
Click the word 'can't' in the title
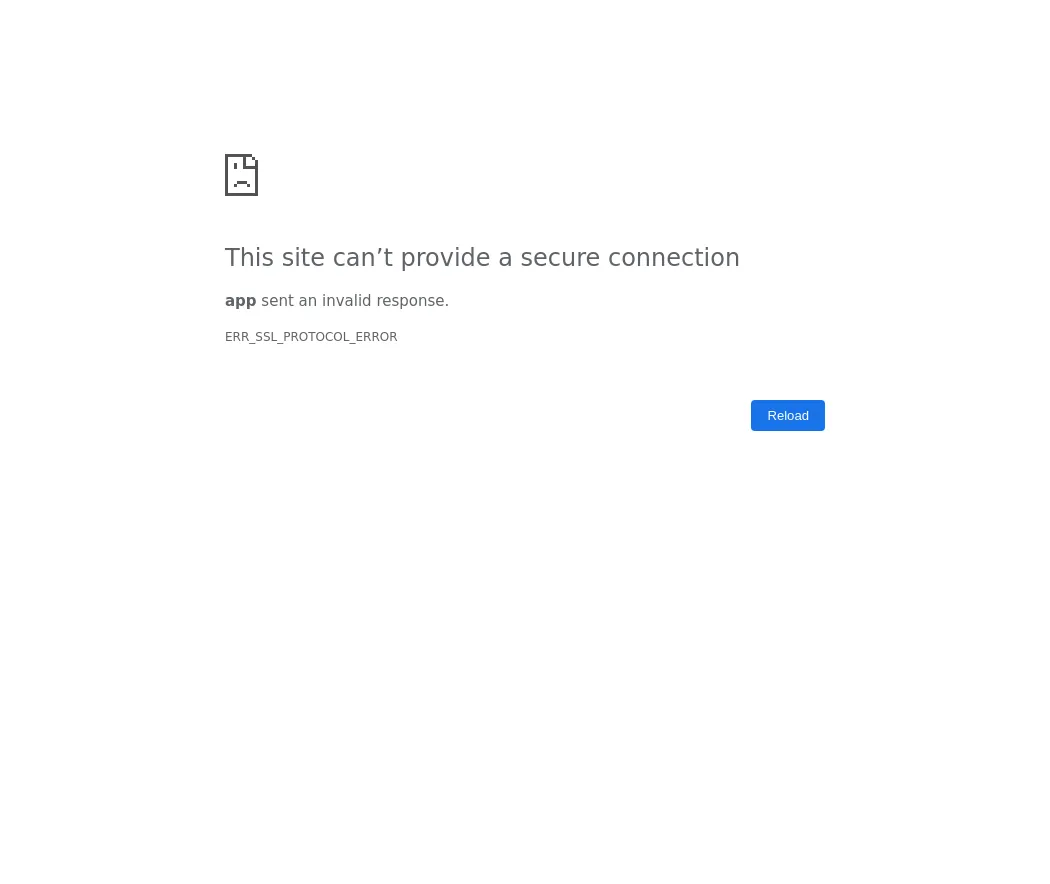click(362, 258)
